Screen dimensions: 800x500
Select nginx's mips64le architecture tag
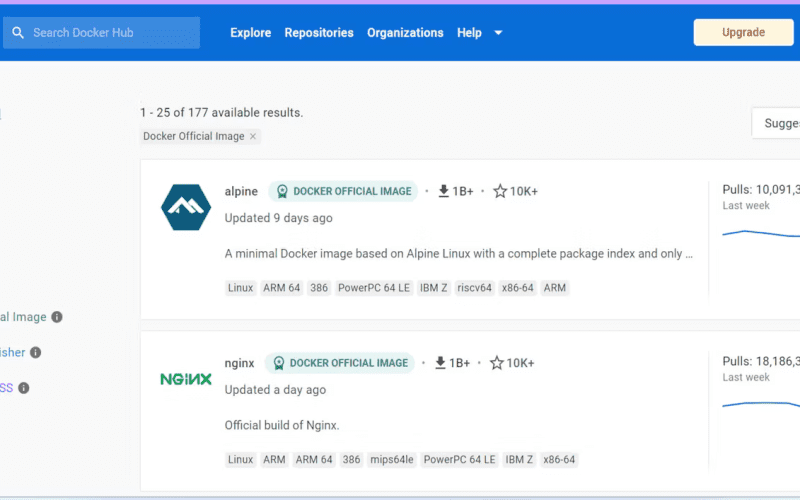392,460
